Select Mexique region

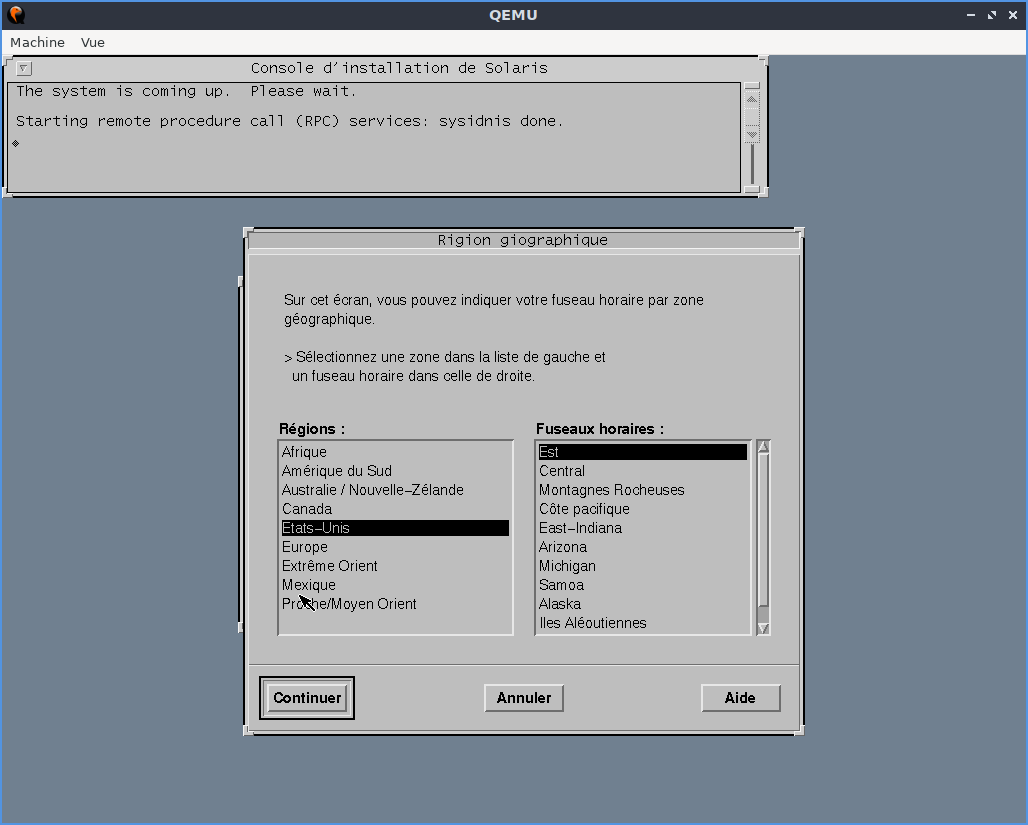click(395, 585)
